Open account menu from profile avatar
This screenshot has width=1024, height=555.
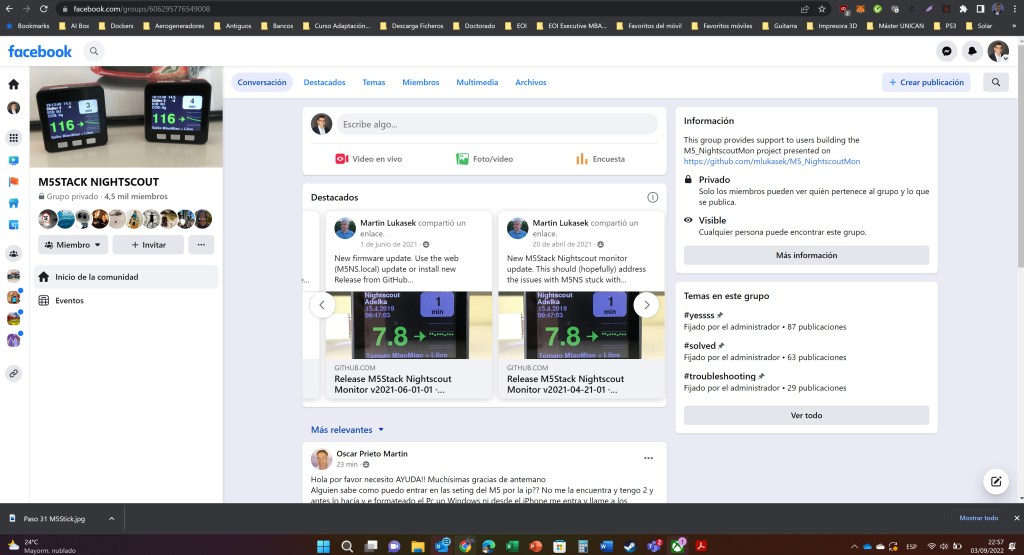tap(998, 51)
